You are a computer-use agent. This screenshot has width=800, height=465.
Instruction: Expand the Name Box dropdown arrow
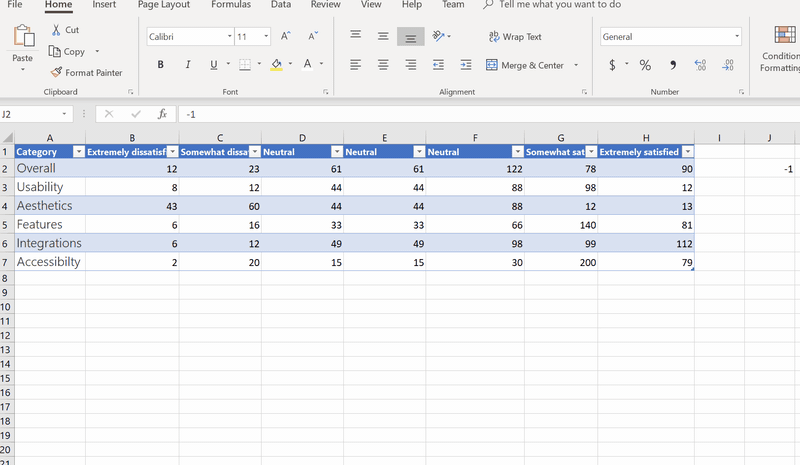pos(64,114)
